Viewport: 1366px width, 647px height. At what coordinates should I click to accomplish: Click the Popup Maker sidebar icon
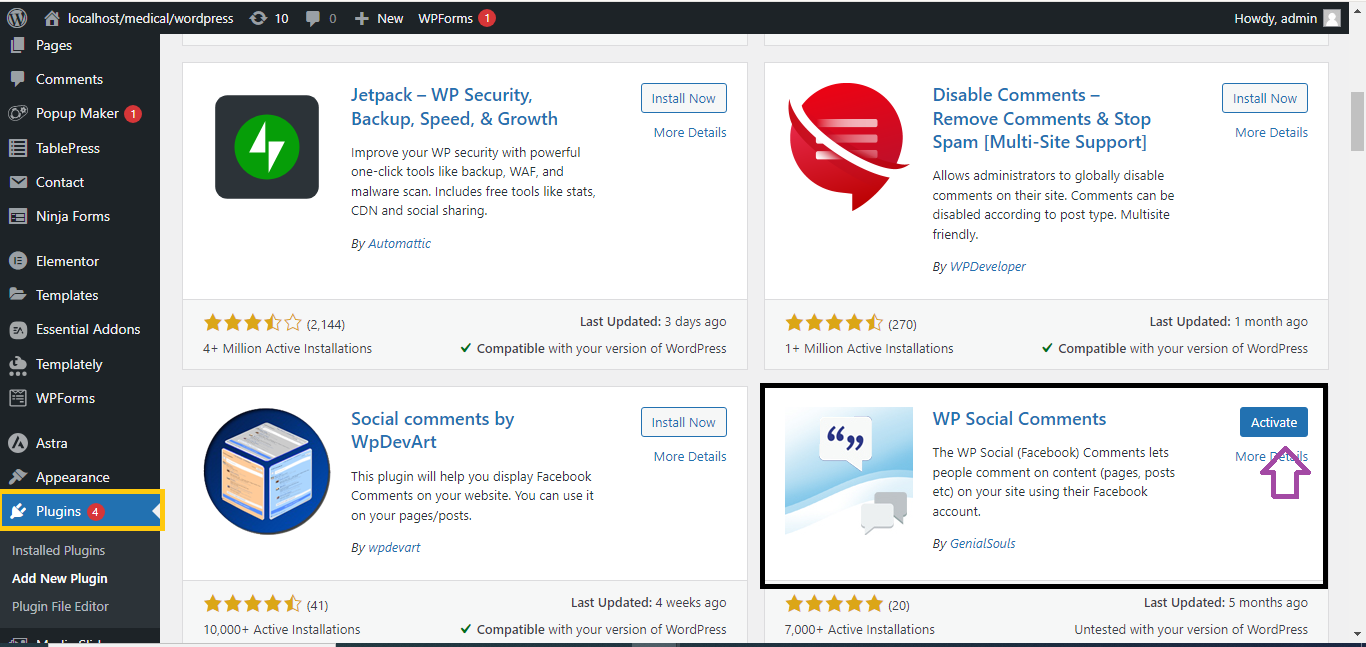(17, 114)
